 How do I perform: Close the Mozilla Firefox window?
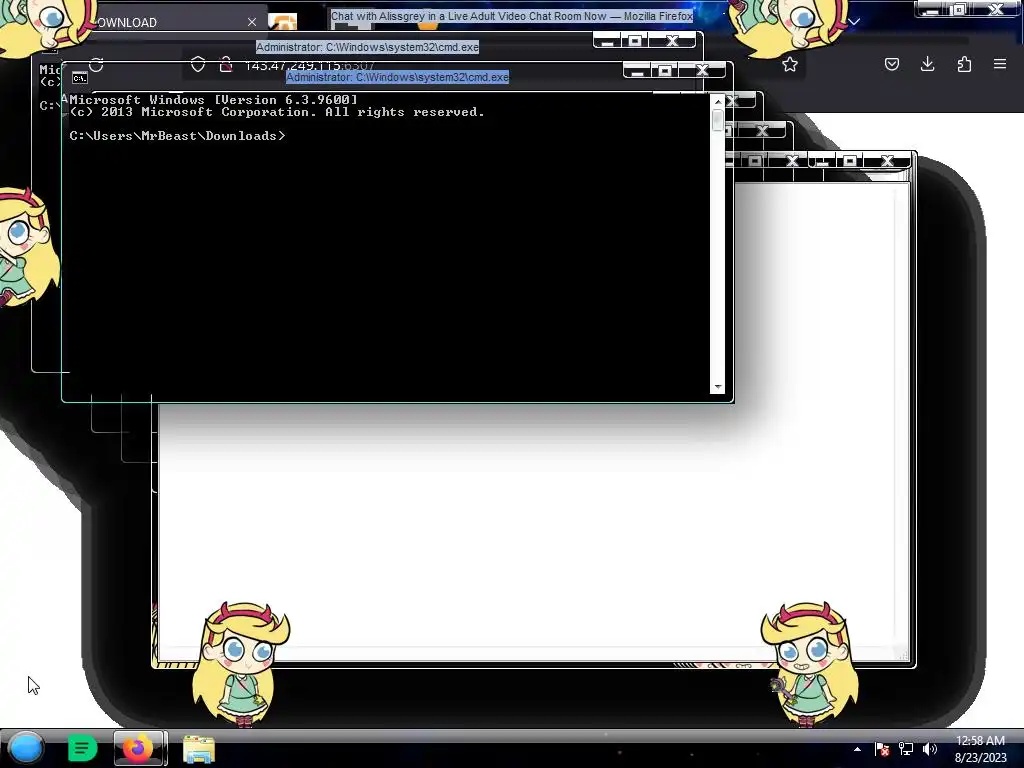point(997,9)
